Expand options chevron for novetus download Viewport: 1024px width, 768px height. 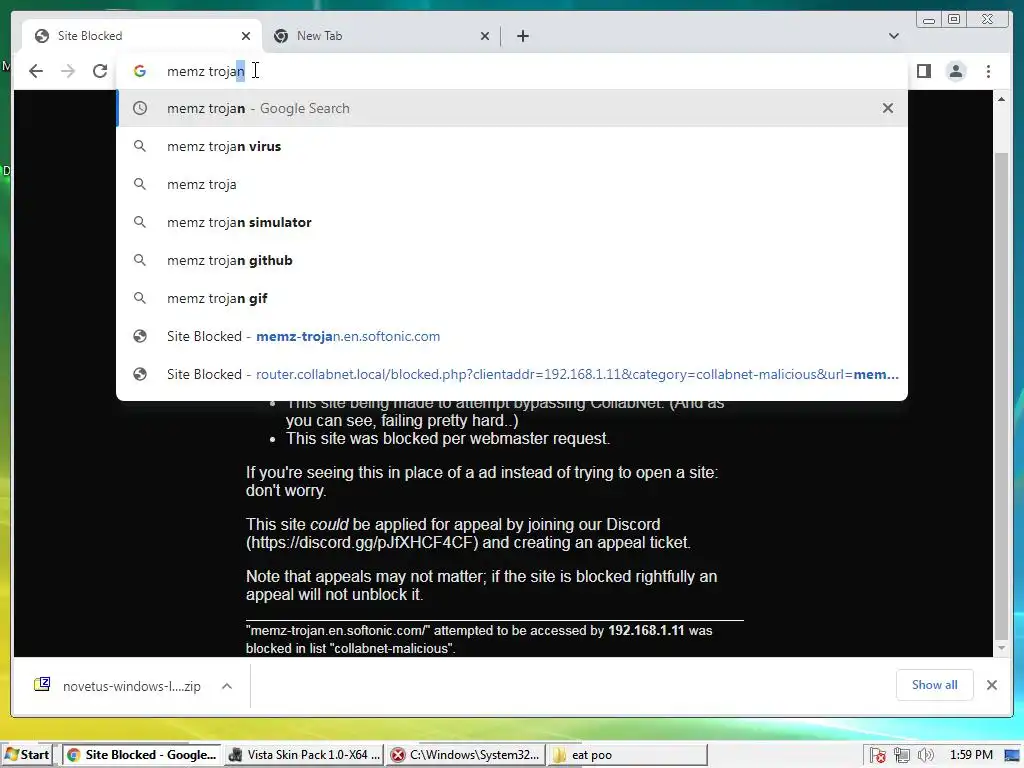pos(227,686)
